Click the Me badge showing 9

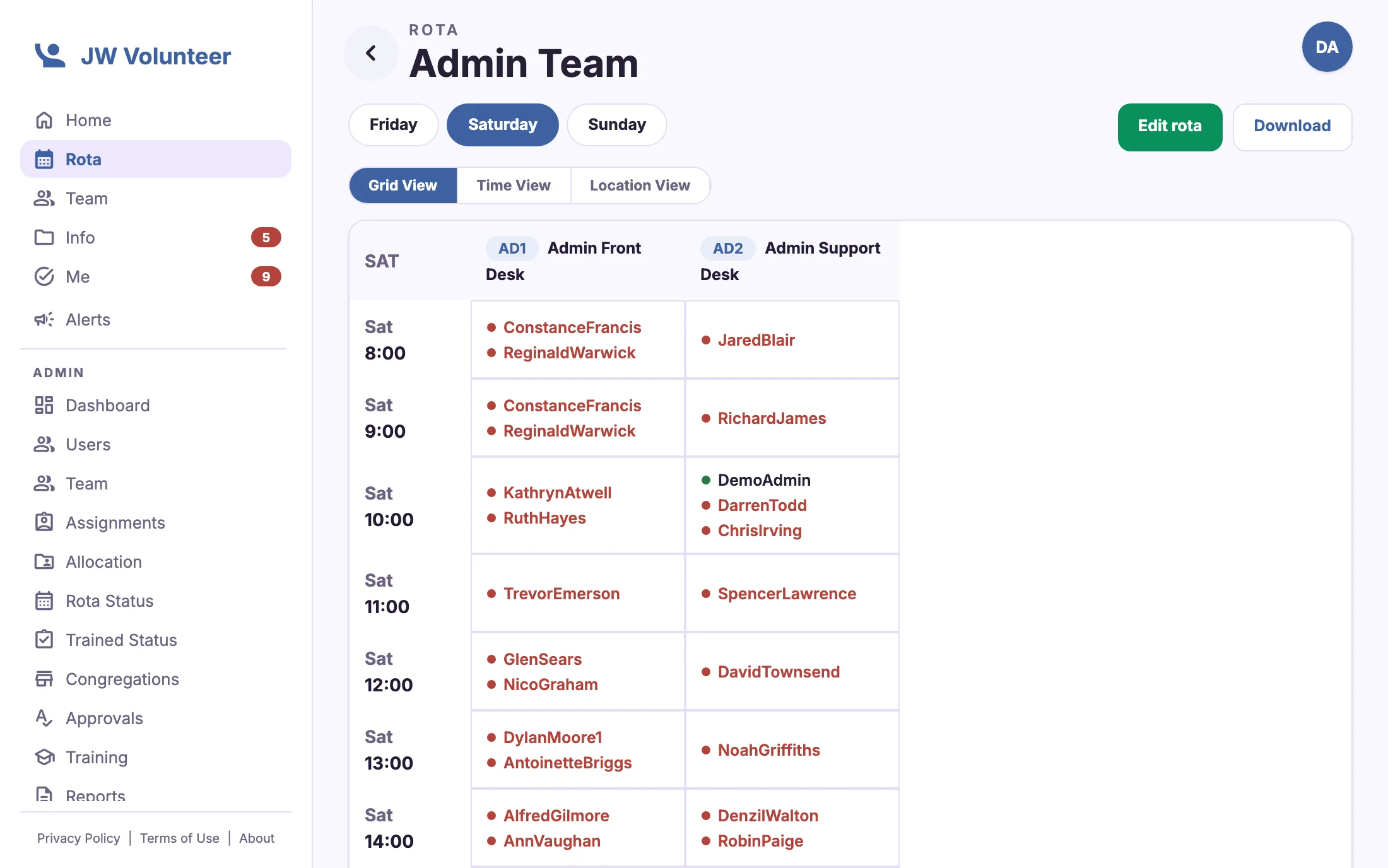266,276
